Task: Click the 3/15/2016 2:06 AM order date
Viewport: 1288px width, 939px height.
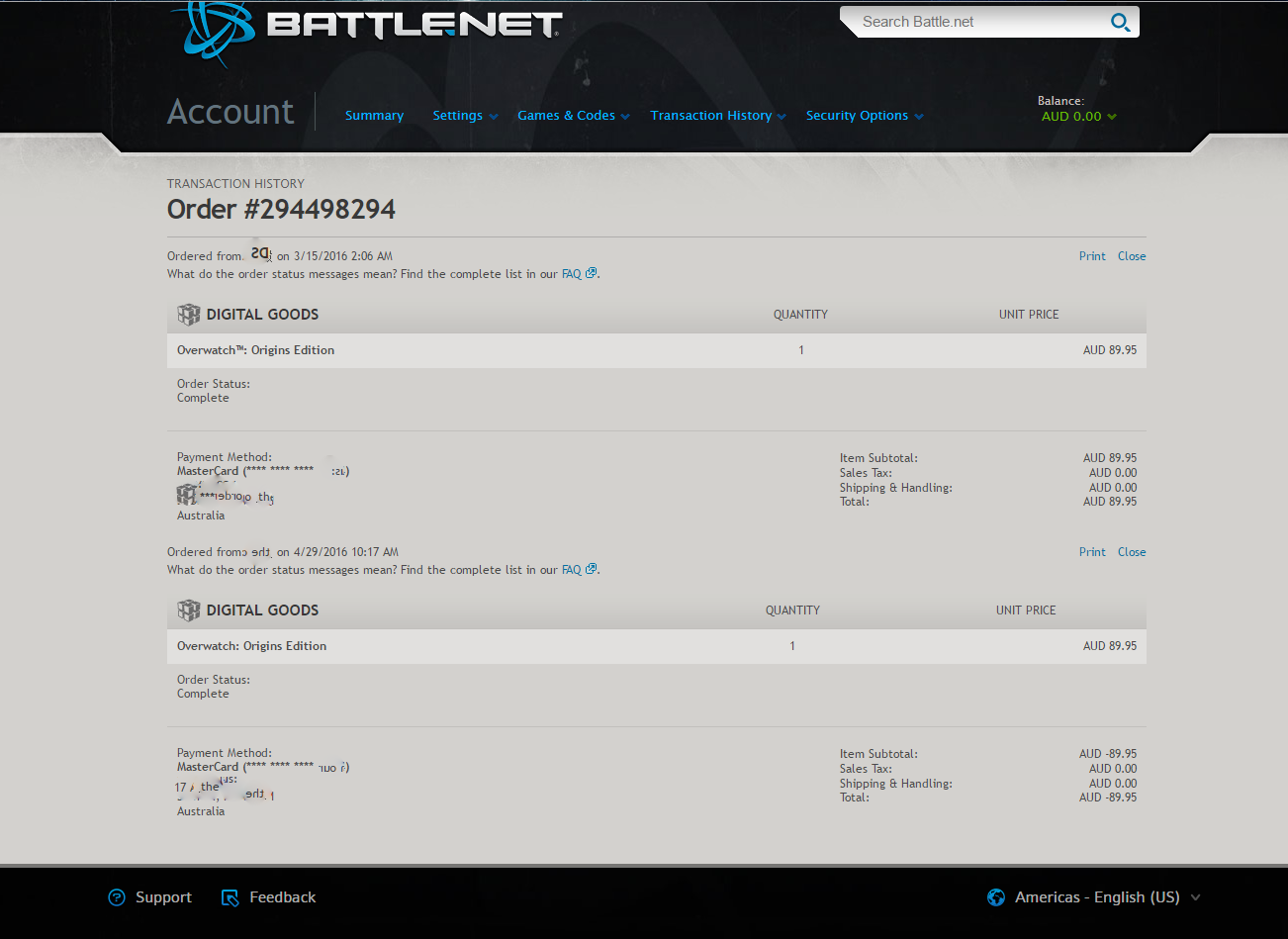Action: click(x=343, y=256)
